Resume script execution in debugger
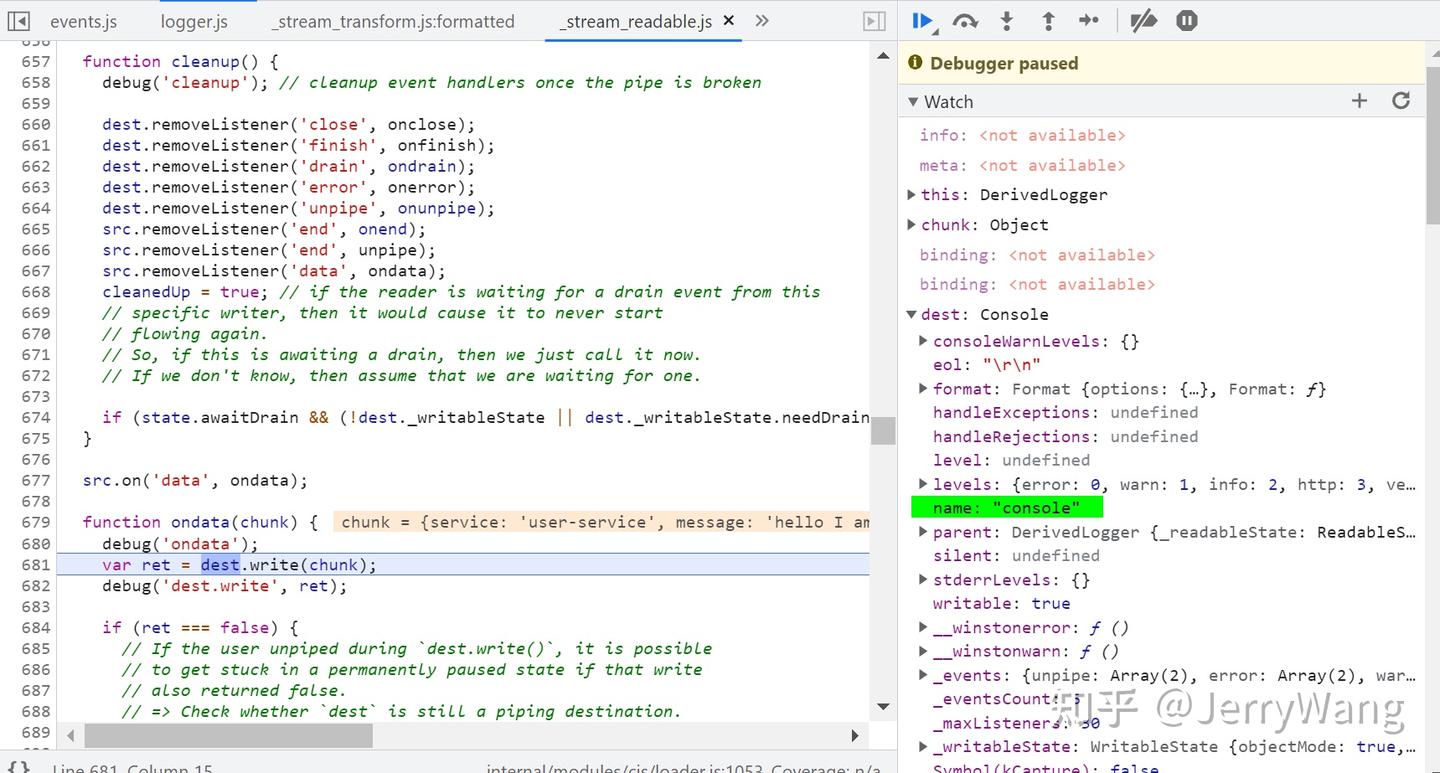The image size is (1440, 773). click(922, 21)
